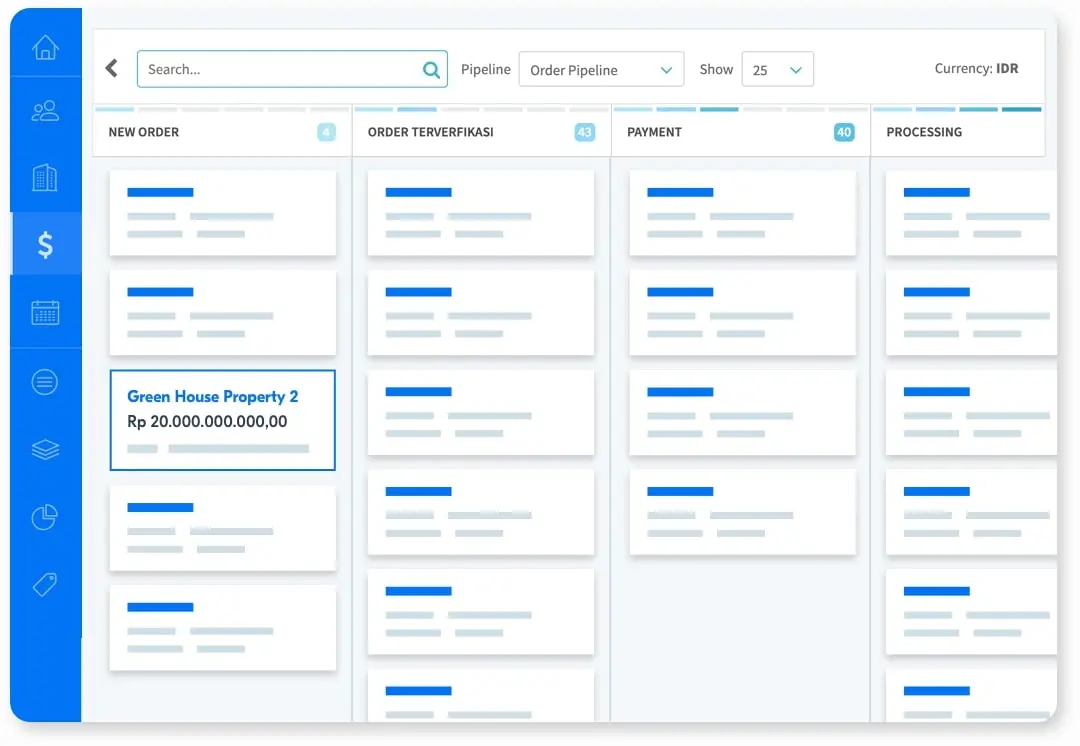
Task: Open the Show 25 entries dropdown
Action: point(778,70)
